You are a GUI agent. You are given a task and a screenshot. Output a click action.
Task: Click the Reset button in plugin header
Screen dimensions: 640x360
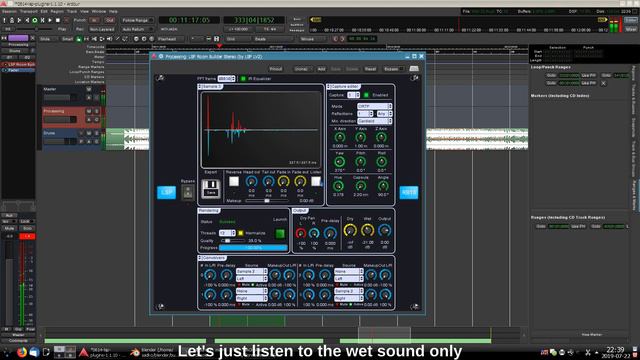pyautogui.click(x=370, y=69)
